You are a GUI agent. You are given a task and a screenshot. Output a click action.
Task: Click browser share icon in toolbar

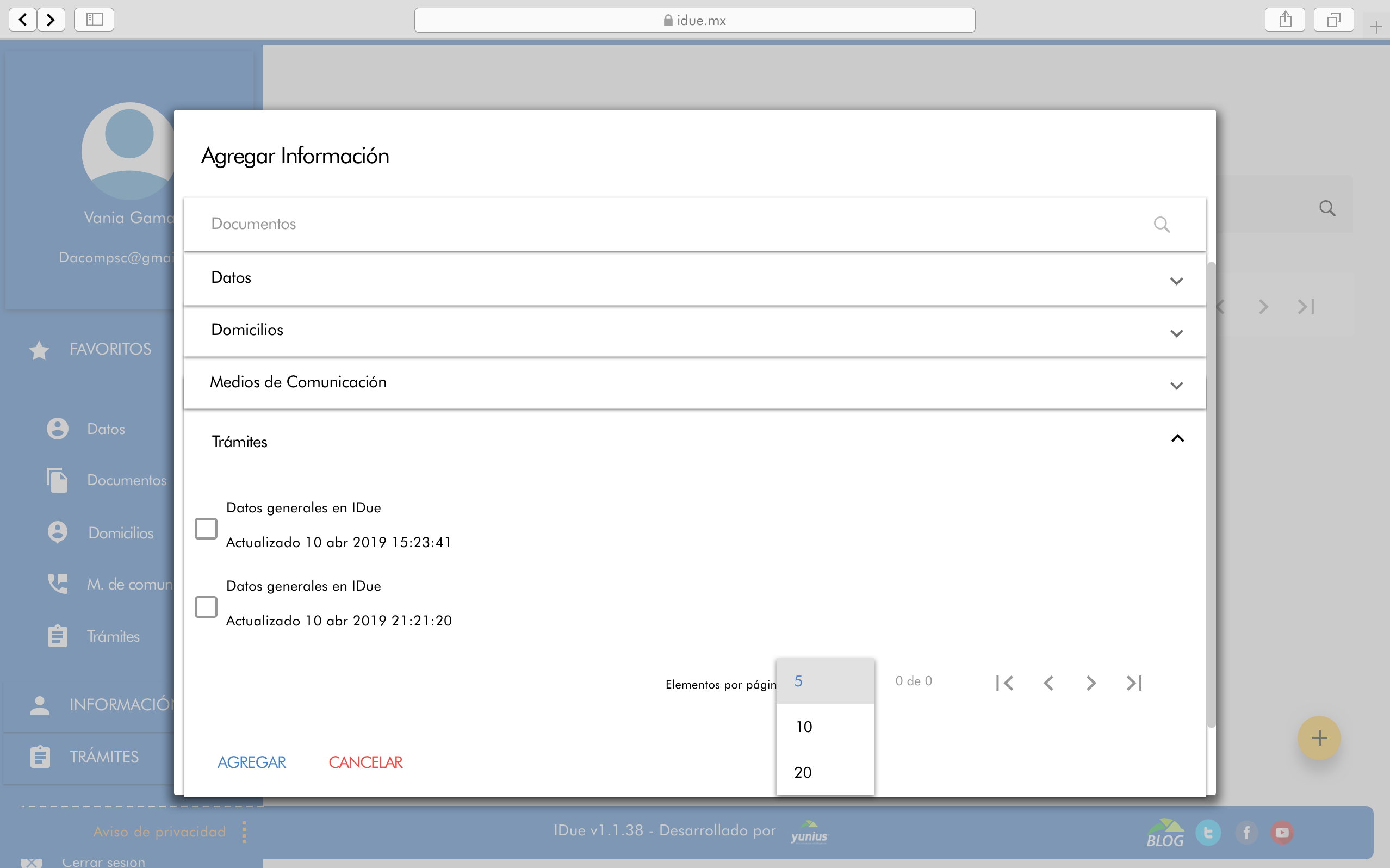1284,20
